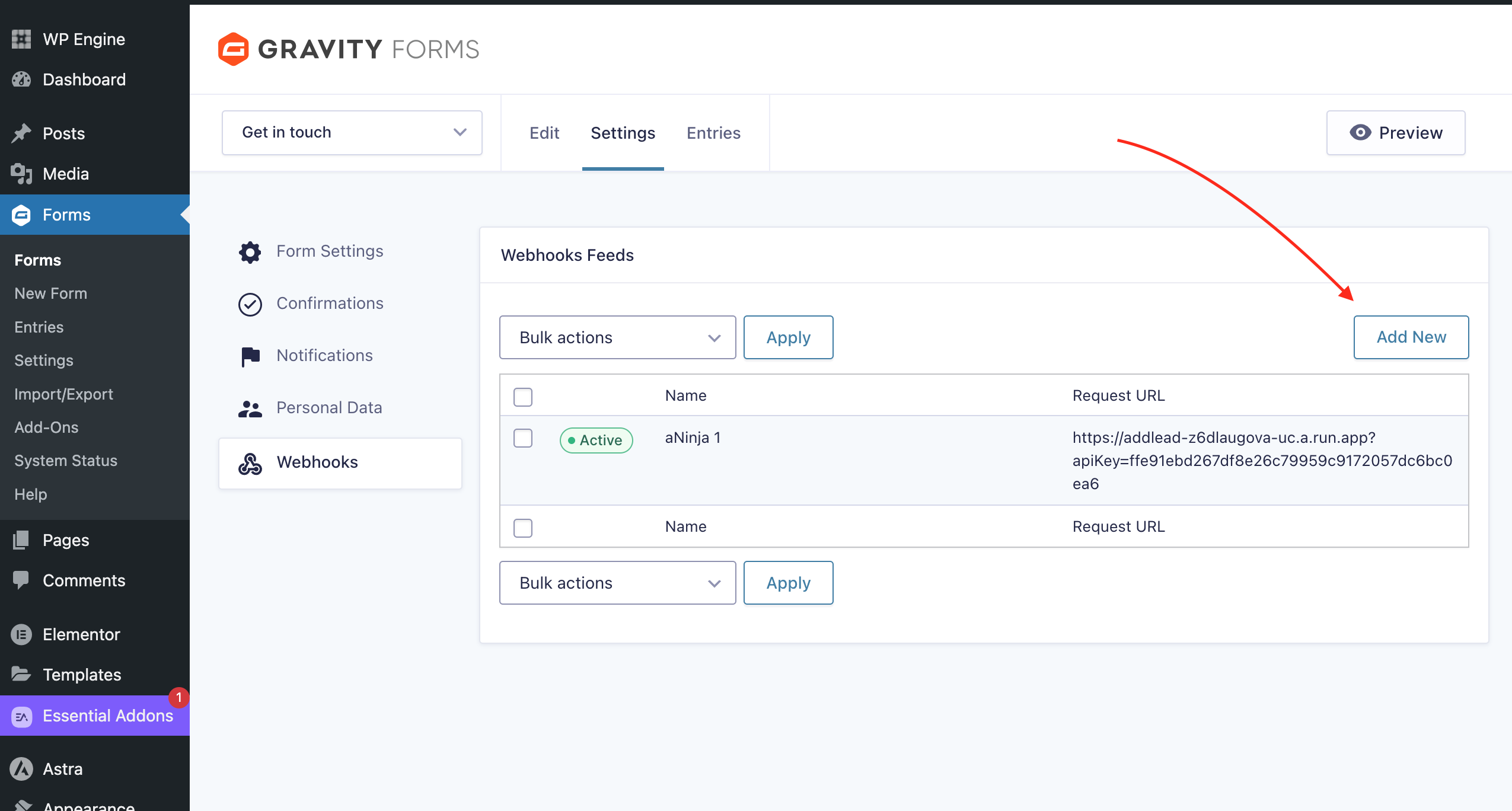This screenshot has height=811, width=1512.
Task: Click the Notifications flag icon
Action: (250, 356)
